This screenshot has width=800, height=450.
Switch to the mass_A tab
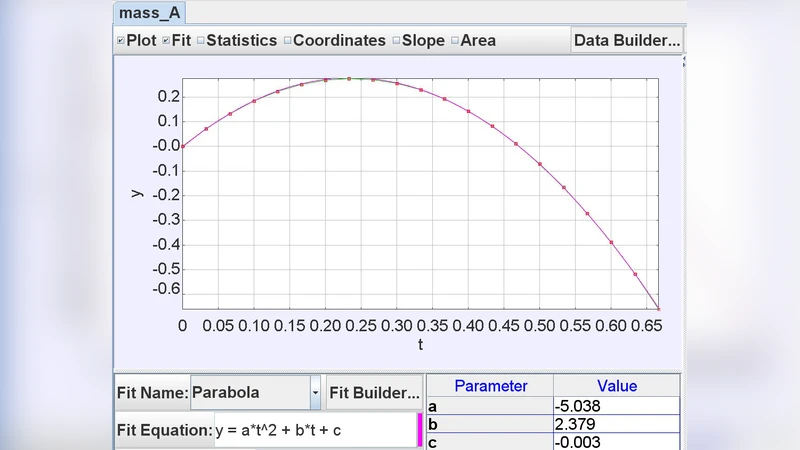[147, 13]
